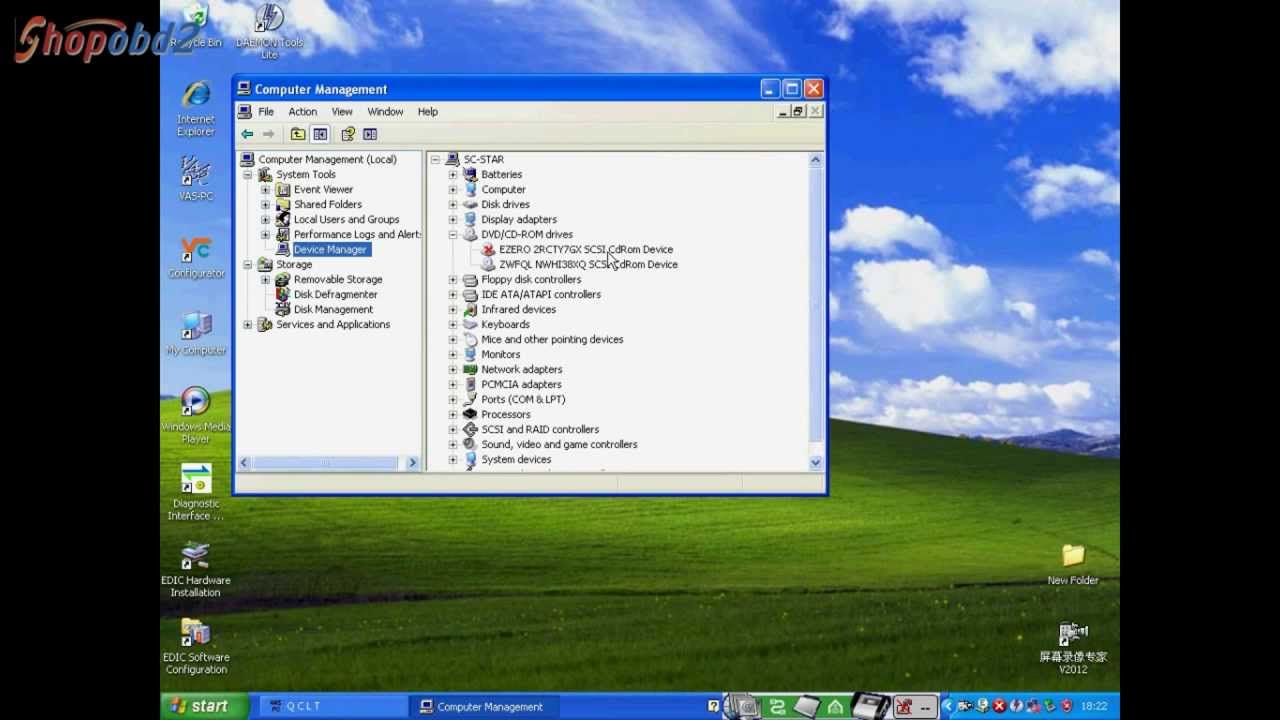The height and width of the screenshot is (720, 1280).
Task: Click the Back arrow toolbar button
Action: pos(247,134)
